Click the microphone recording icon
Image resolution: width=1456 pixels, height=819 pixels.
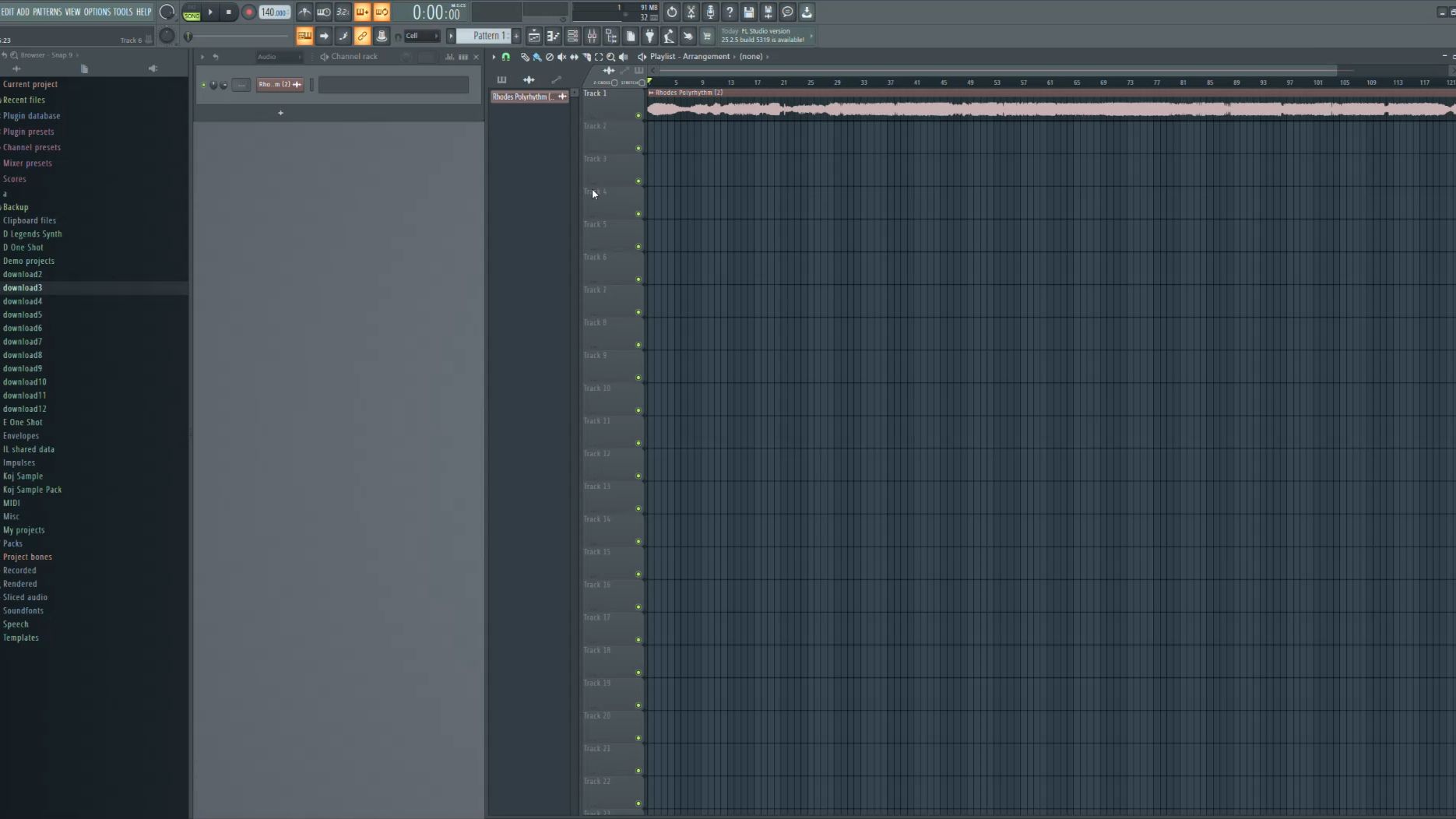point(710,12)
